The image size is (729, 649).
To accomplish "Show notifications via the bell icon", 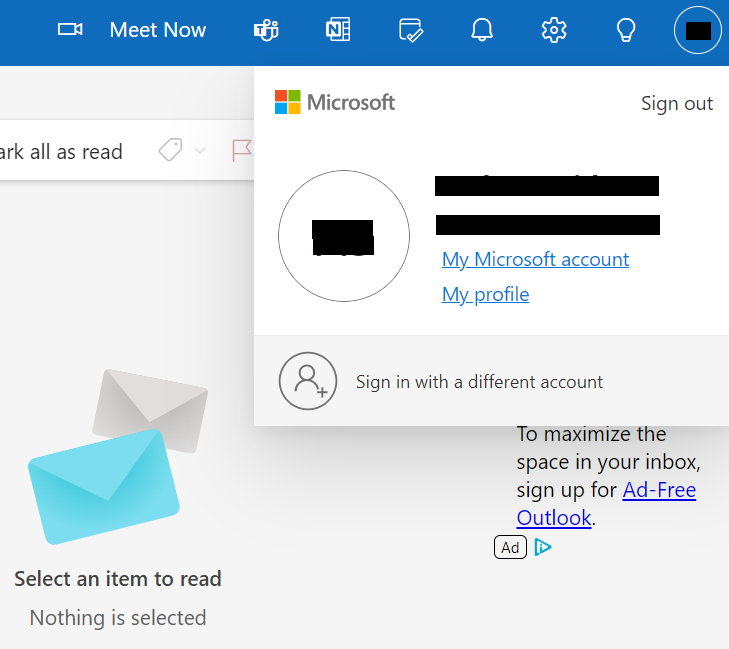I will (482, 30).
